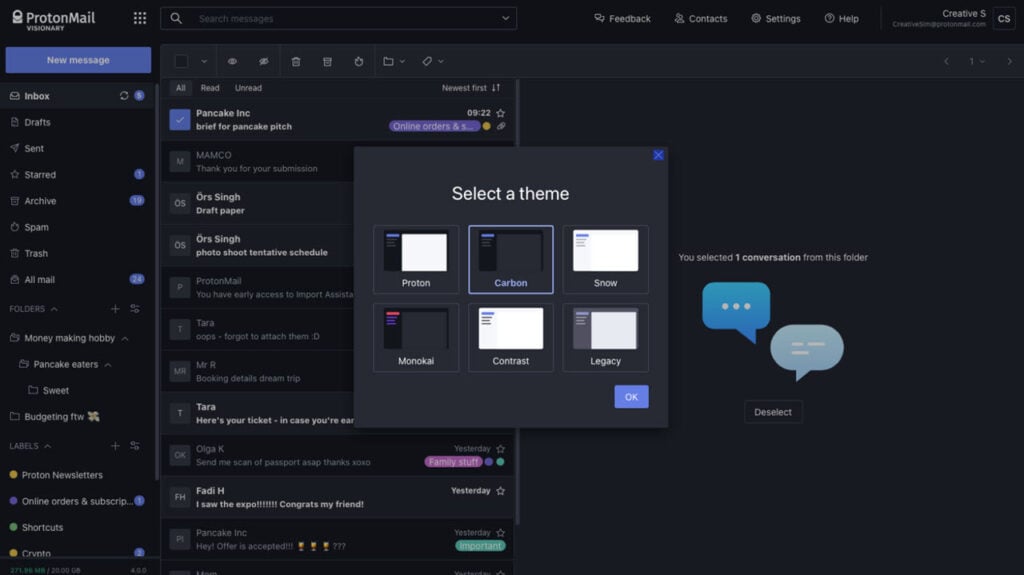Choose the Contrast theme

511,337
